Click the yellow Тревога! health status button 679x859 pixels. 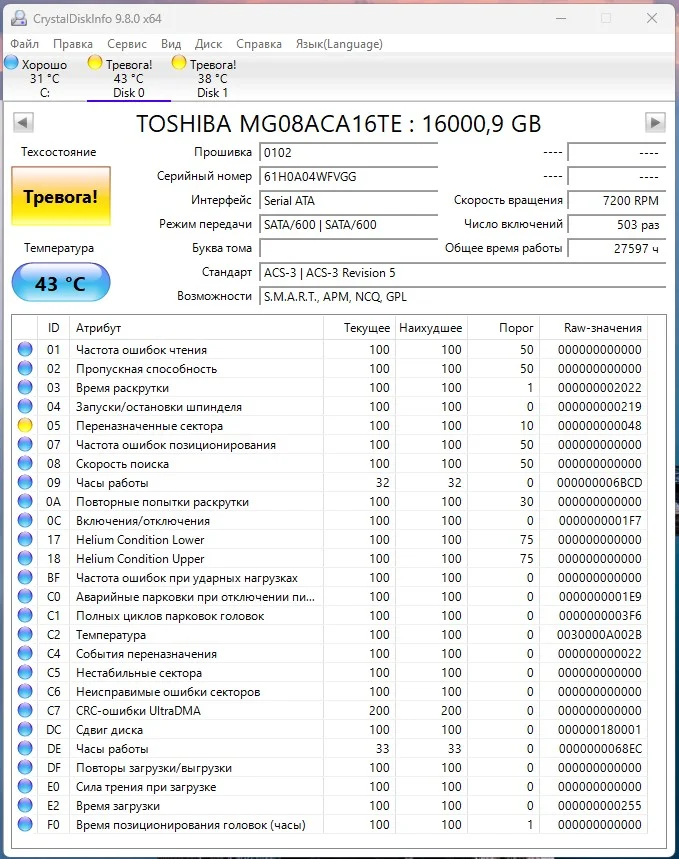click(x=61, y=196)
